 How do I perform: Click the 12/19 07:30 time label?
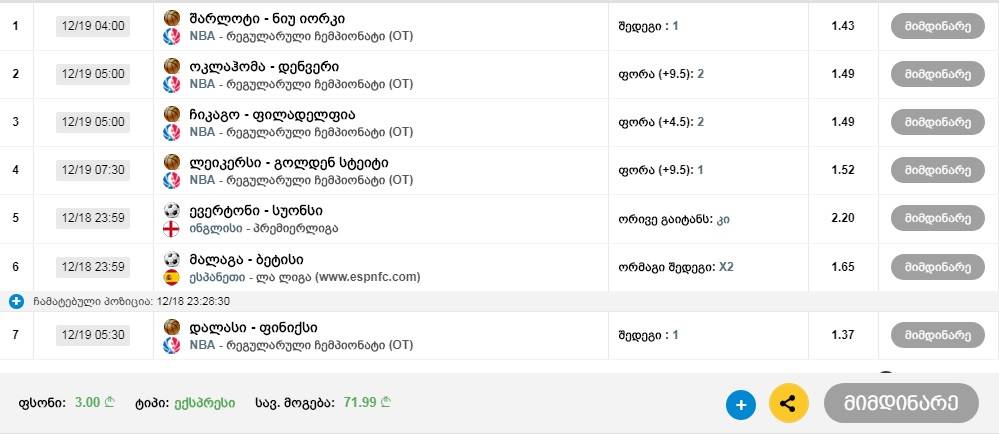click(93, 170)
